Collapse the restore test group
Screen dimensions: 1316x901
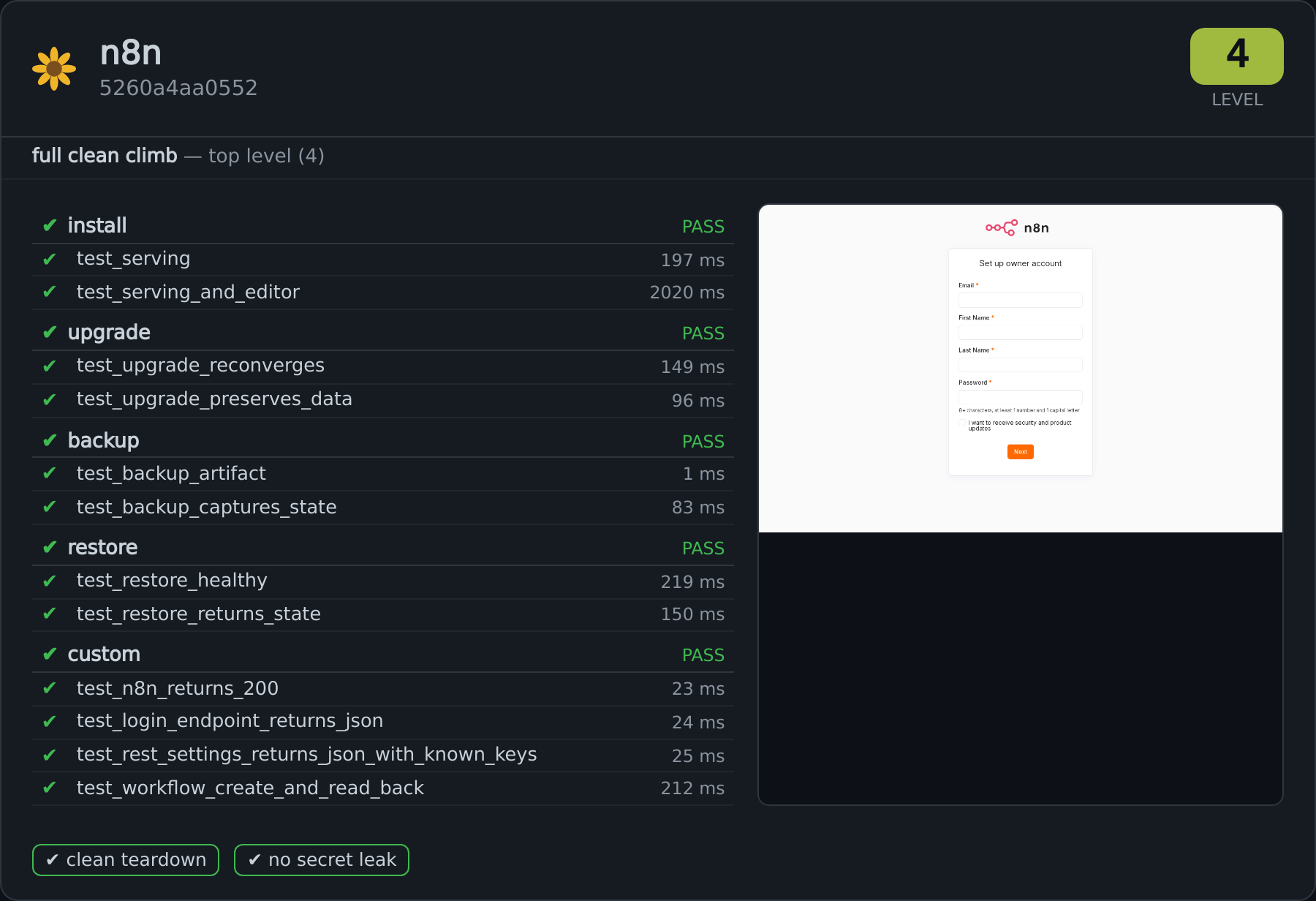pyautogui.click(x=383, y=548)
